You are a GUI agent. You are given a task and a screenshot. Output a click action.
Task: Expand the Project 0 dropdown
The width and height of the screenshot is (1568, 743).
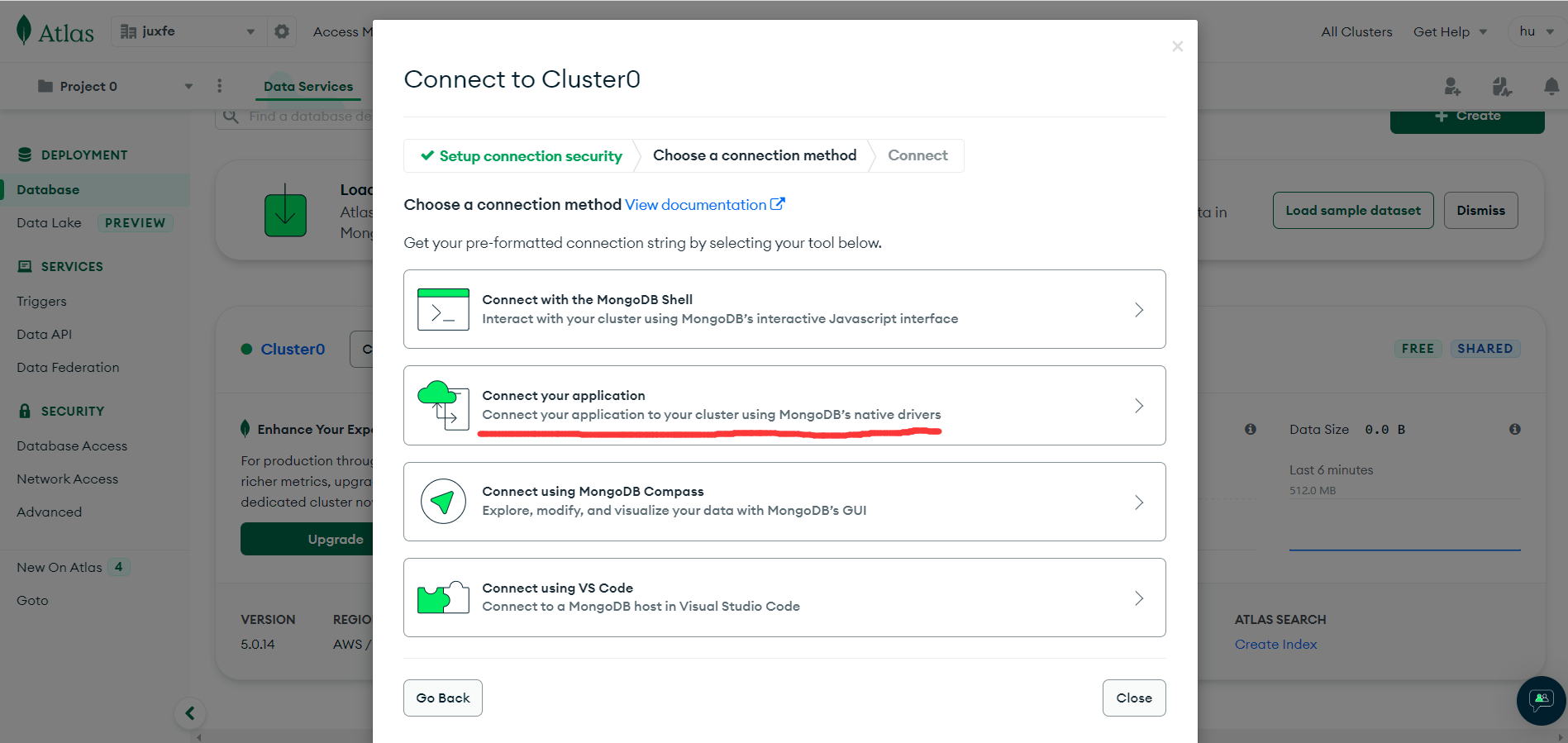[115, 87]
